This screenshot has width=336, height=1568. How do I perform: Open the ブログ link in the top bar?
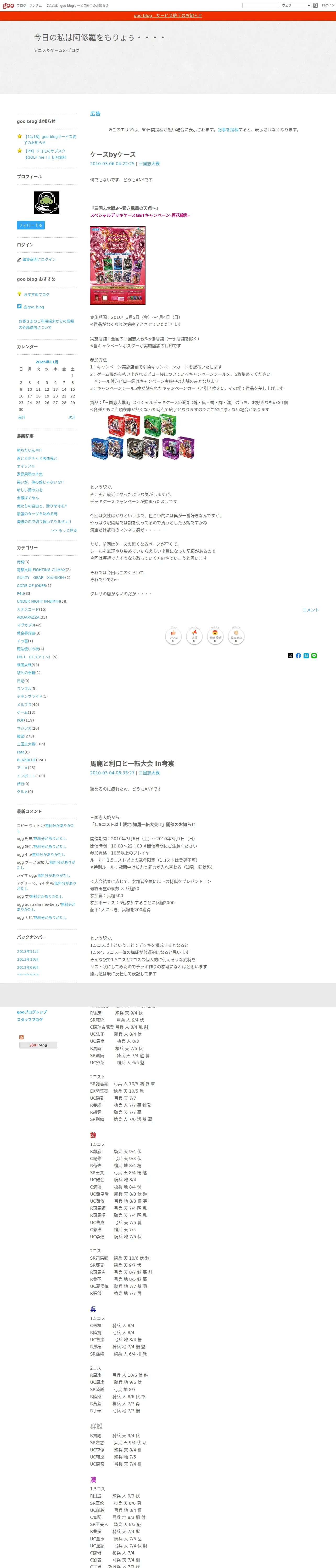pyautogui.click(x=21, y=5)
